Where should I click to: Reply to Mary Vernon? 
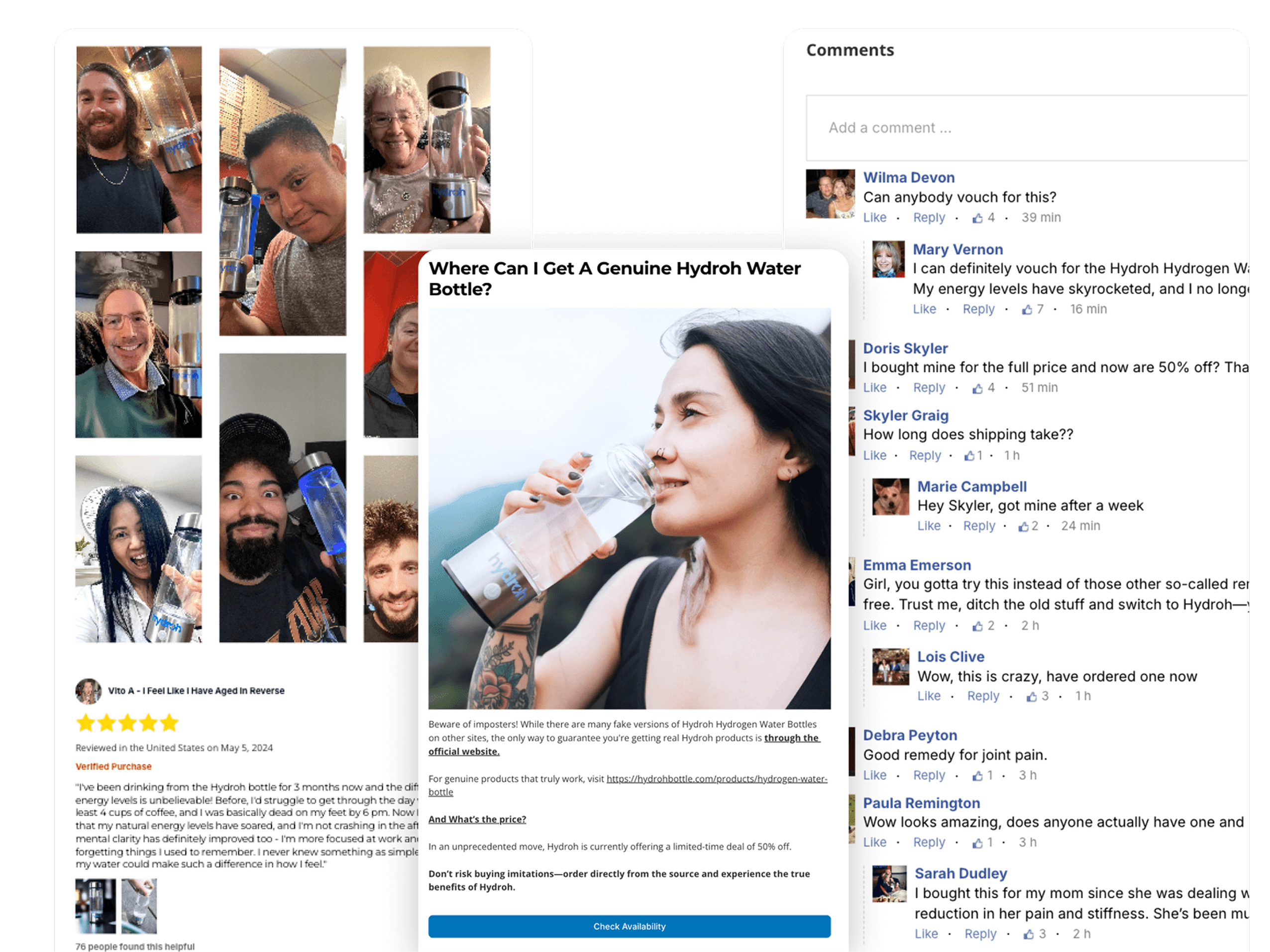(x=978, y=309)
